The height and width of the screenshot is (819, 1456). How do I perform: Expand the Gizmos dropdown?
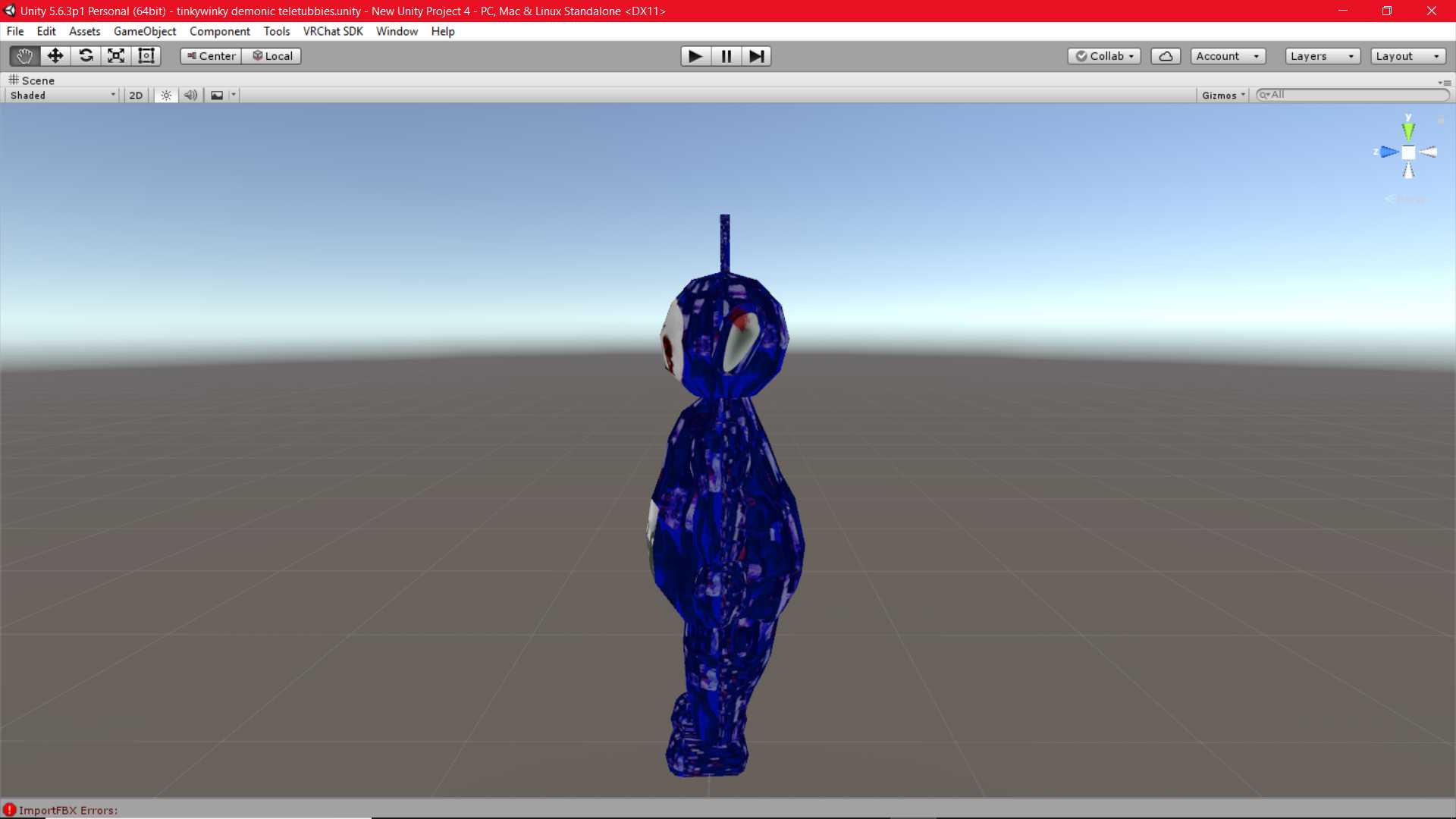(1223, 96)
